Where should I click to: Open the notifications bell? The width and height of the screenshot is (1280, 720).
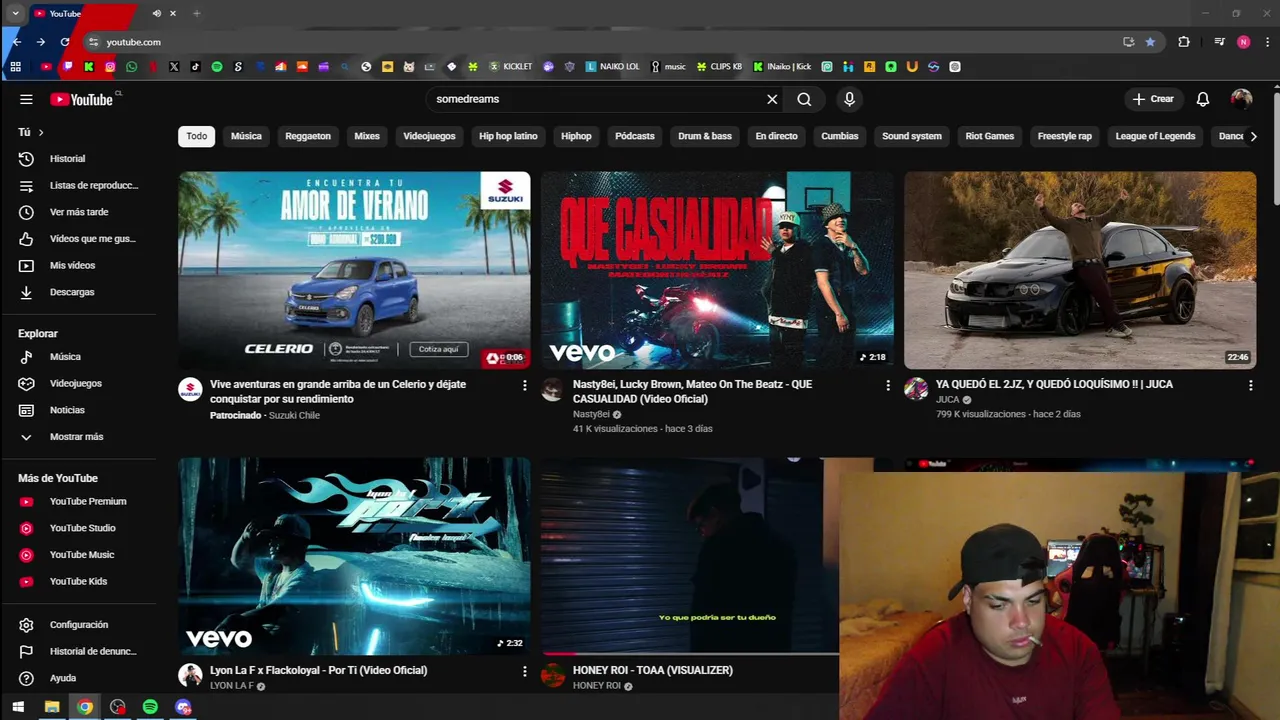click(x=1203, y=99)
